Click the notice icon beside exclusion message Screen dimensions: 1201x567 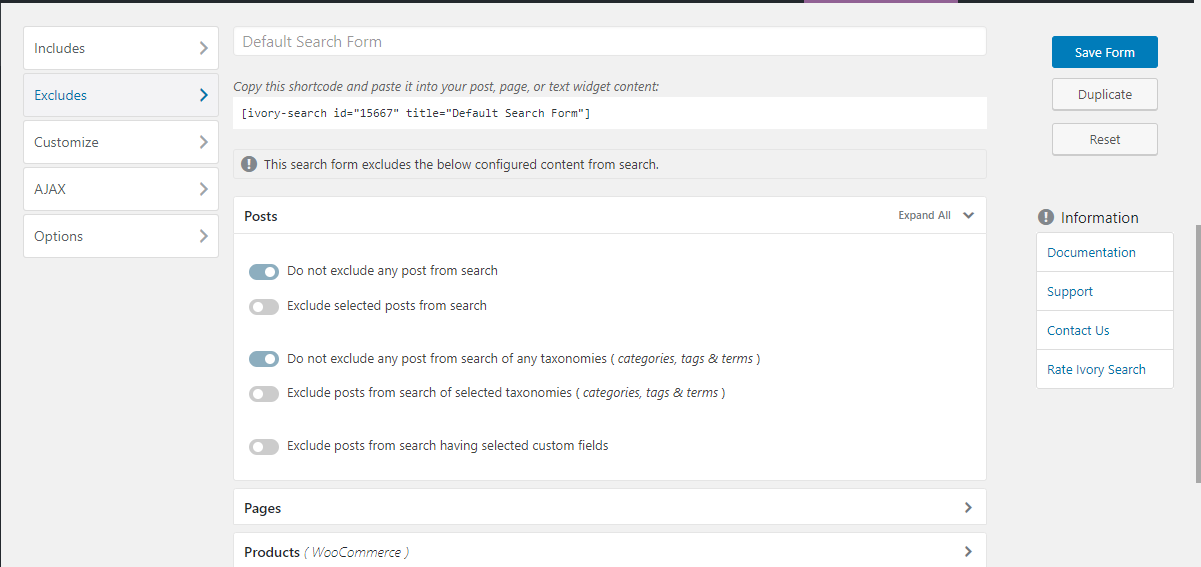coord(249,164)
